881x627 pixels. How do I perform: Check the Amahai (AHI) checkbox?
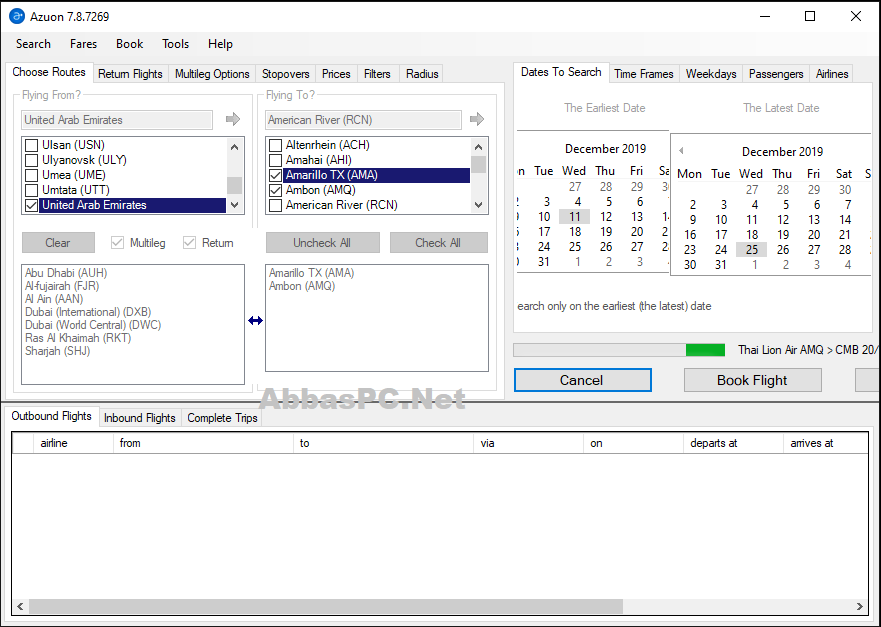tap(275, 160)
